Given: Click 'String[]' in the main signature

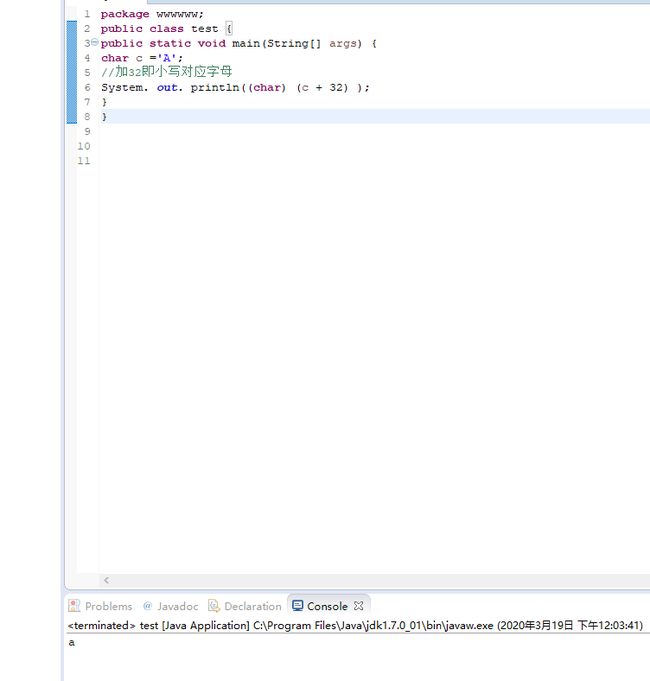Looking at the screenshot, I should point(294,43).
